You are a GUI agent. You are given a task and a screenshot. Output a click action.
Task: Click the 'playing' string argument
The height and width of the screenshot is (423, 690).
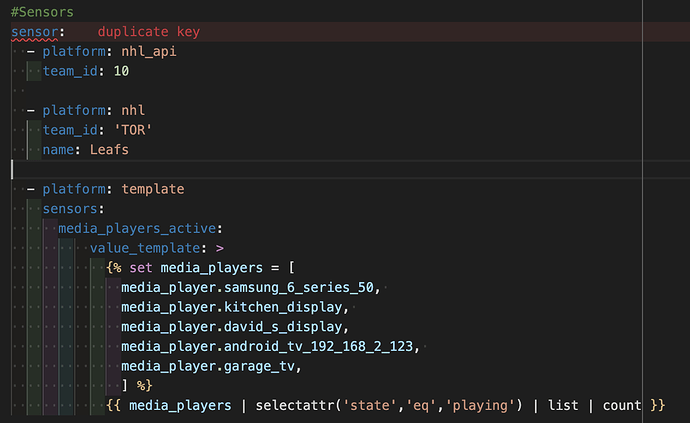click(481, 405)
